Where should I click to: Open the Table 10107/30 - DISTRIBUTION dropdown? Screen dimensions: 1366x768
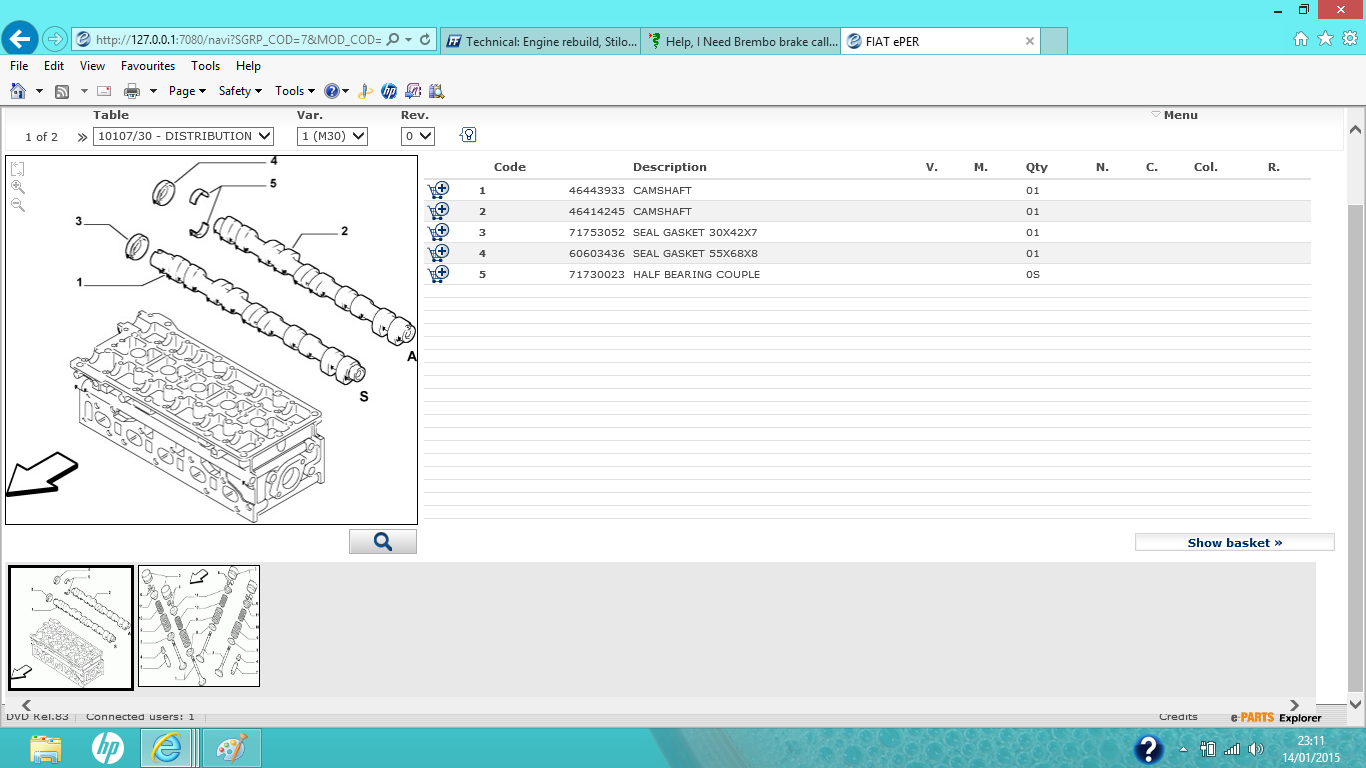click(183, 136)
